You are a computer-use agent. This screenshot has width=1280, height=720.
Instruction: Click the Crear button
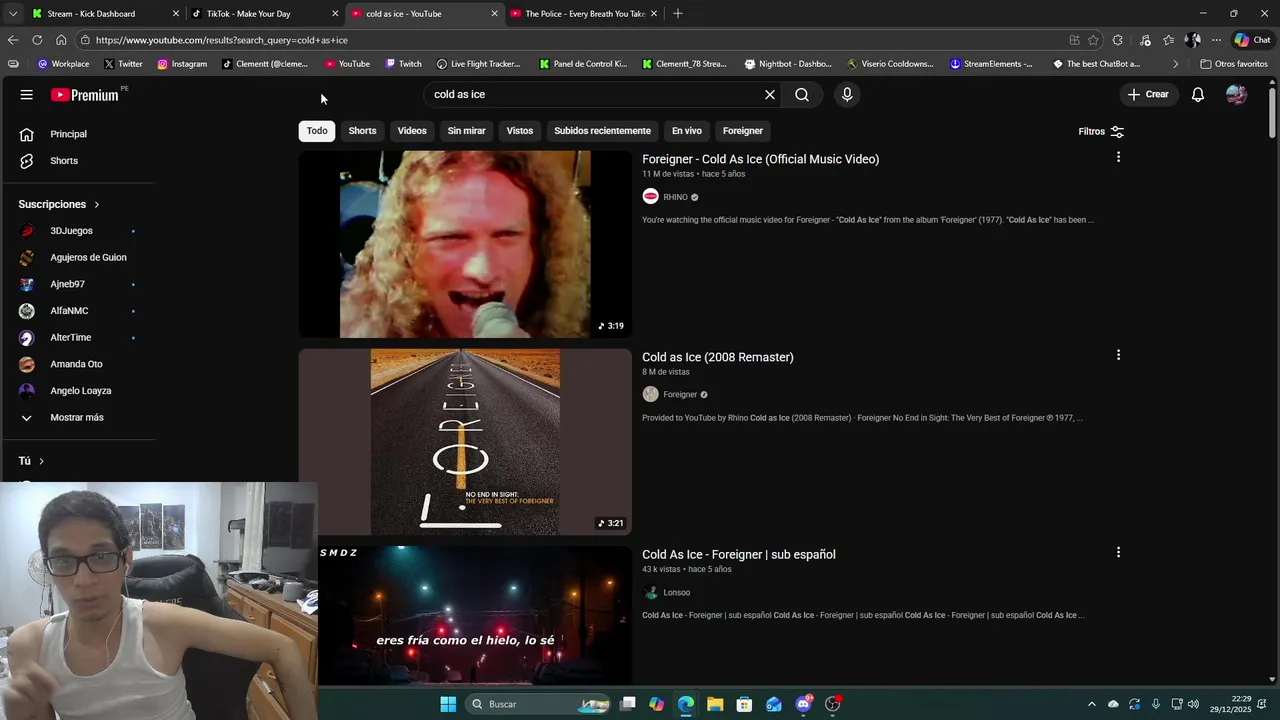(x=1148, y=95)
